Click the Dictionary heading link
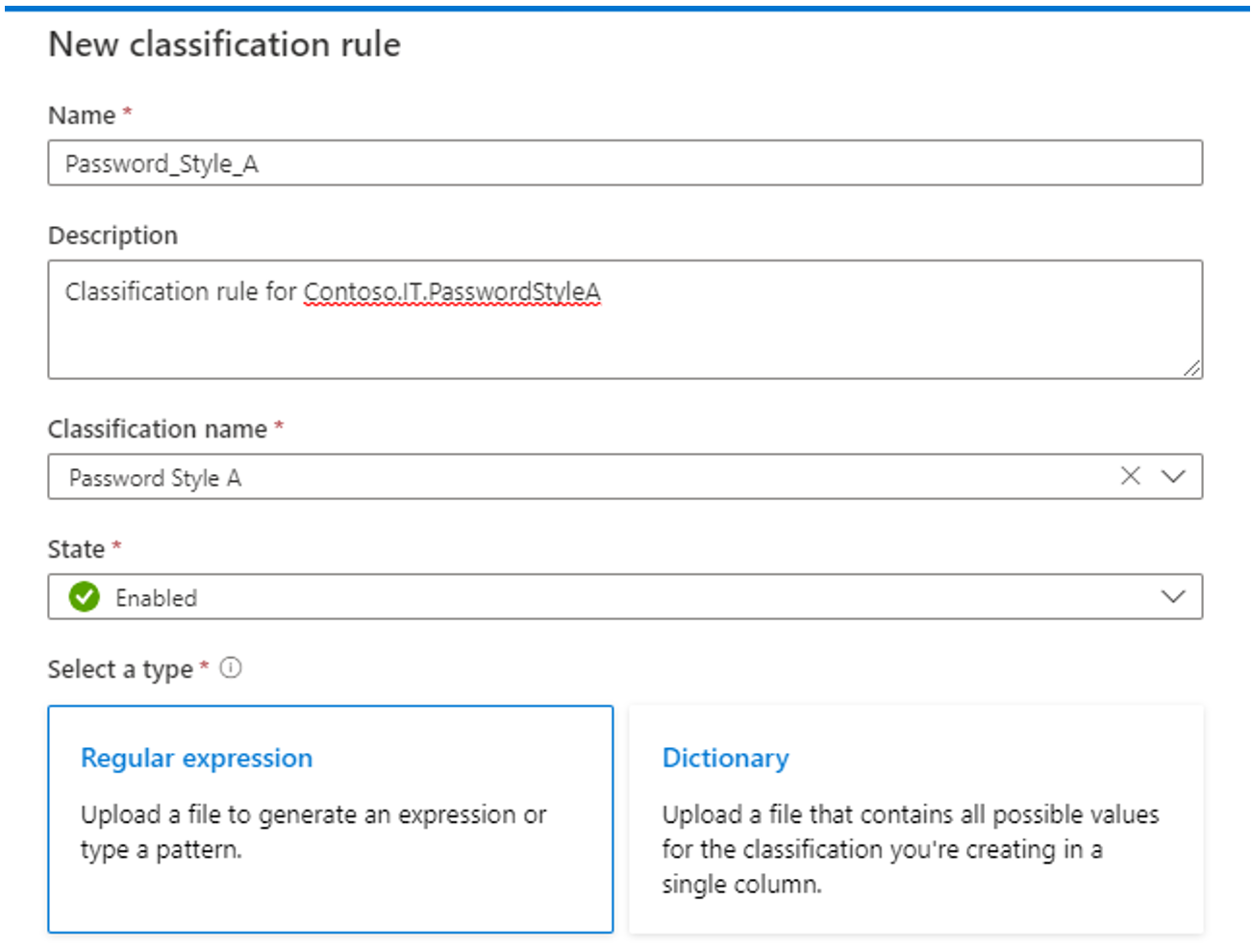 tap(726, 758)
